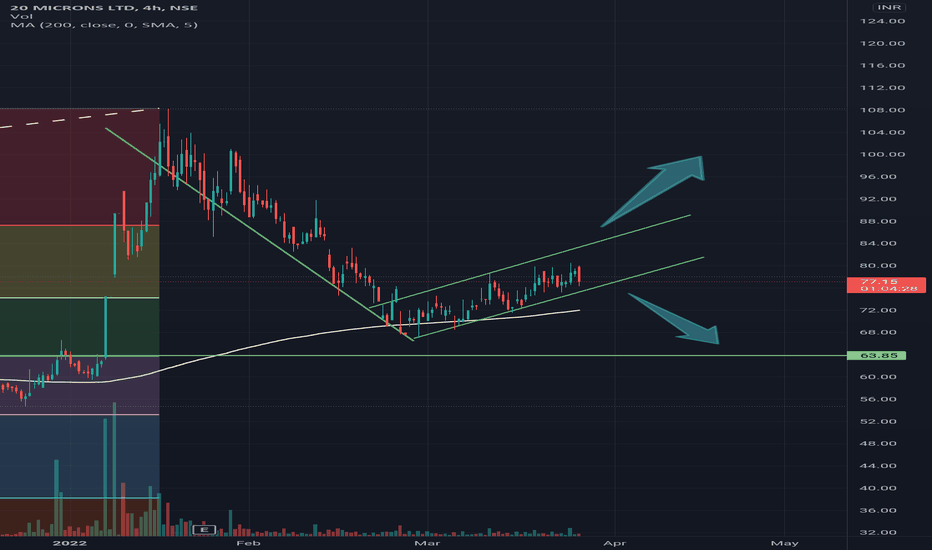Click the Apr label on time axis
This screenshot has width=932, height=550.
615,543
